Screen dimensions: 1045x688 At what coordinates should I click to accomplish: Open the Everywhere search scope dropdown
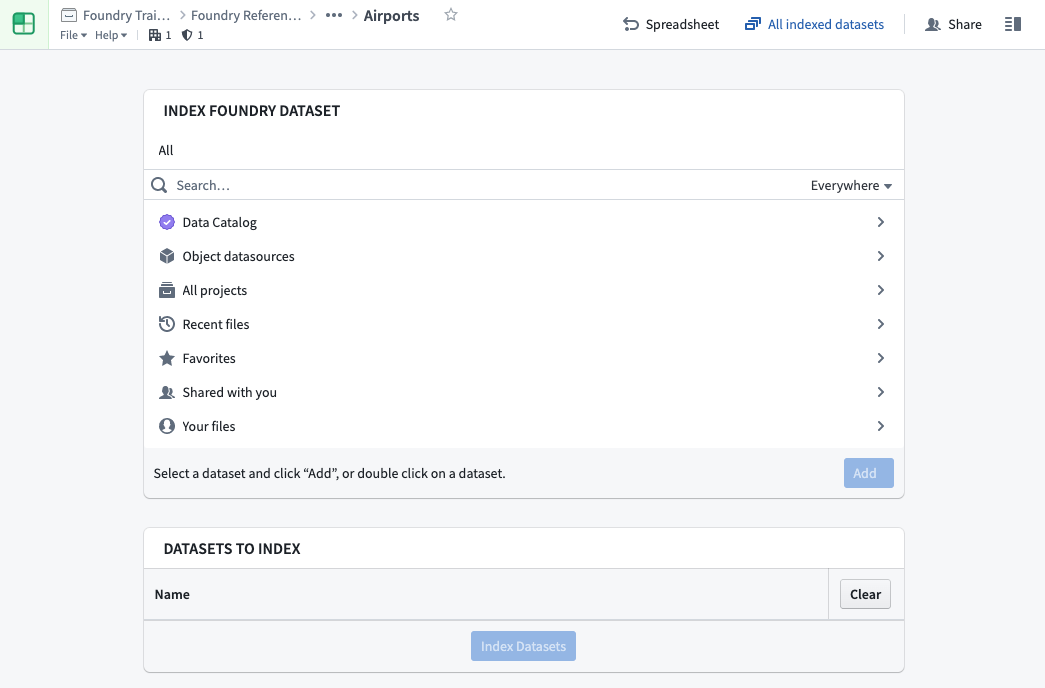[851, 185]
